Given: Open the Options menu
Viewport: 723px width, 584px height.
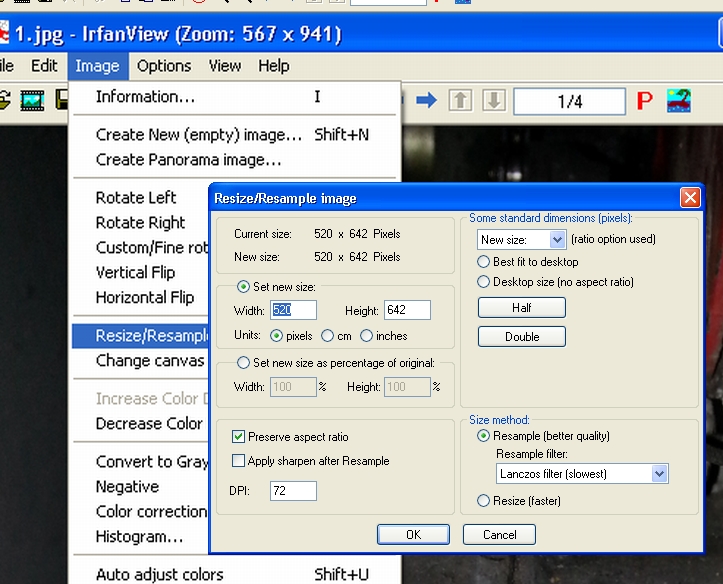Looking at the screenshot, I should pos(164,66).
